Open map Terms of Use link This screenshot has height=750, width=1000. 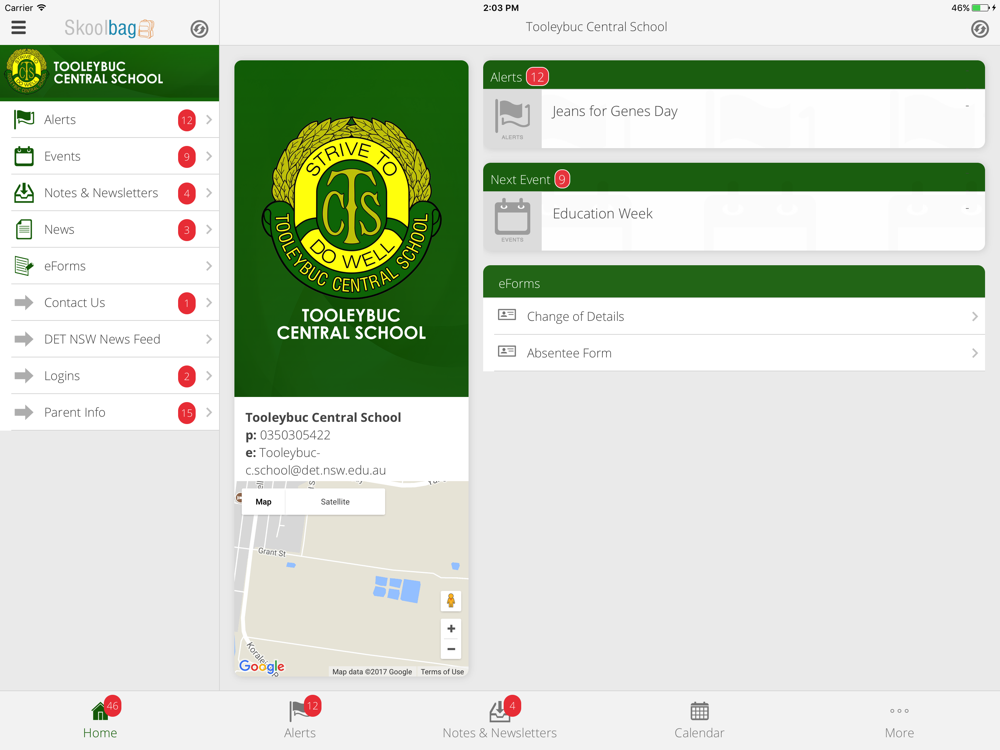pyautogui.click(x=442, y=672)
